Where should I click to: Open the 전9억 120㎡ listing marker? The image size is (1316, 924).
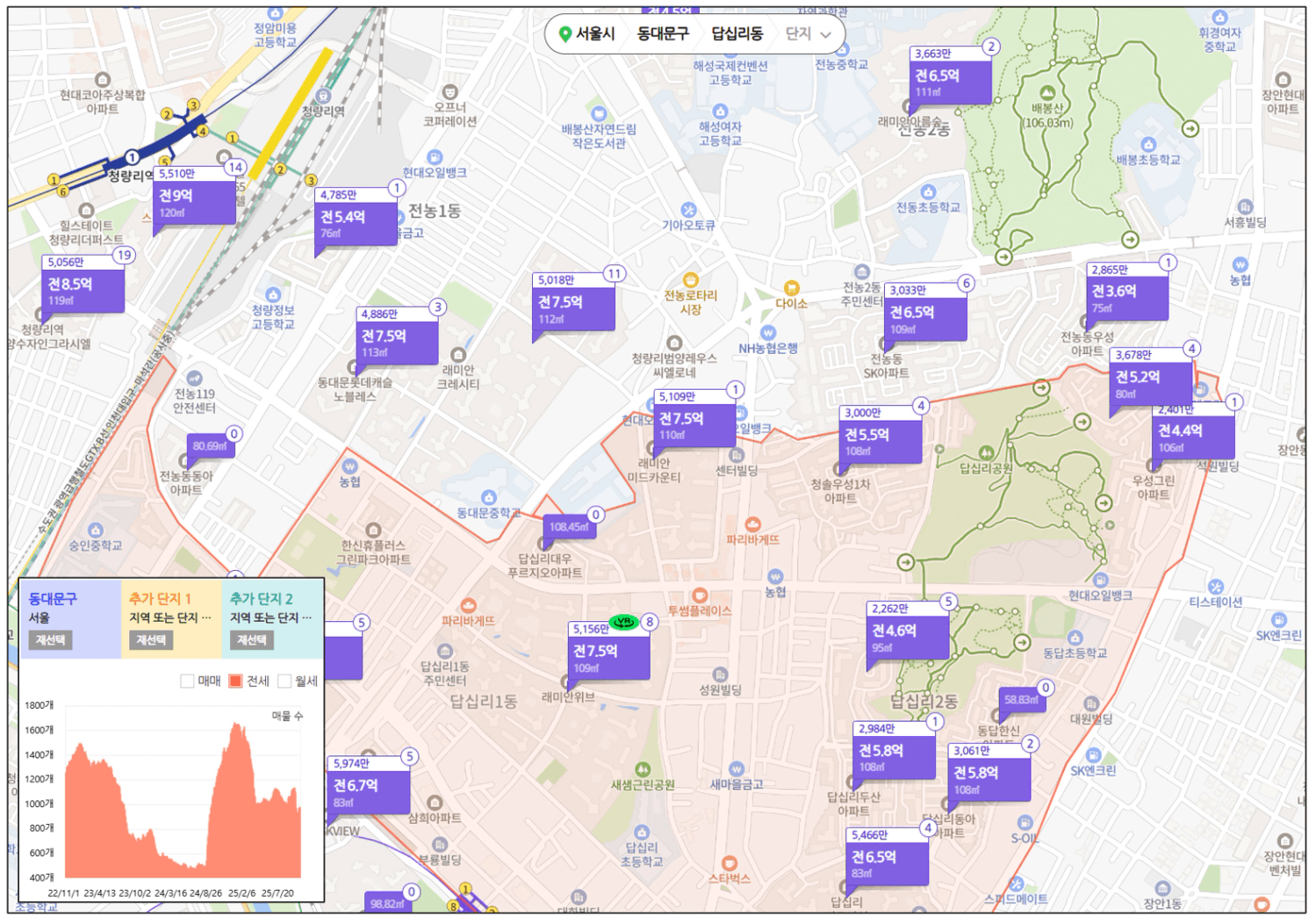point(194,203)
